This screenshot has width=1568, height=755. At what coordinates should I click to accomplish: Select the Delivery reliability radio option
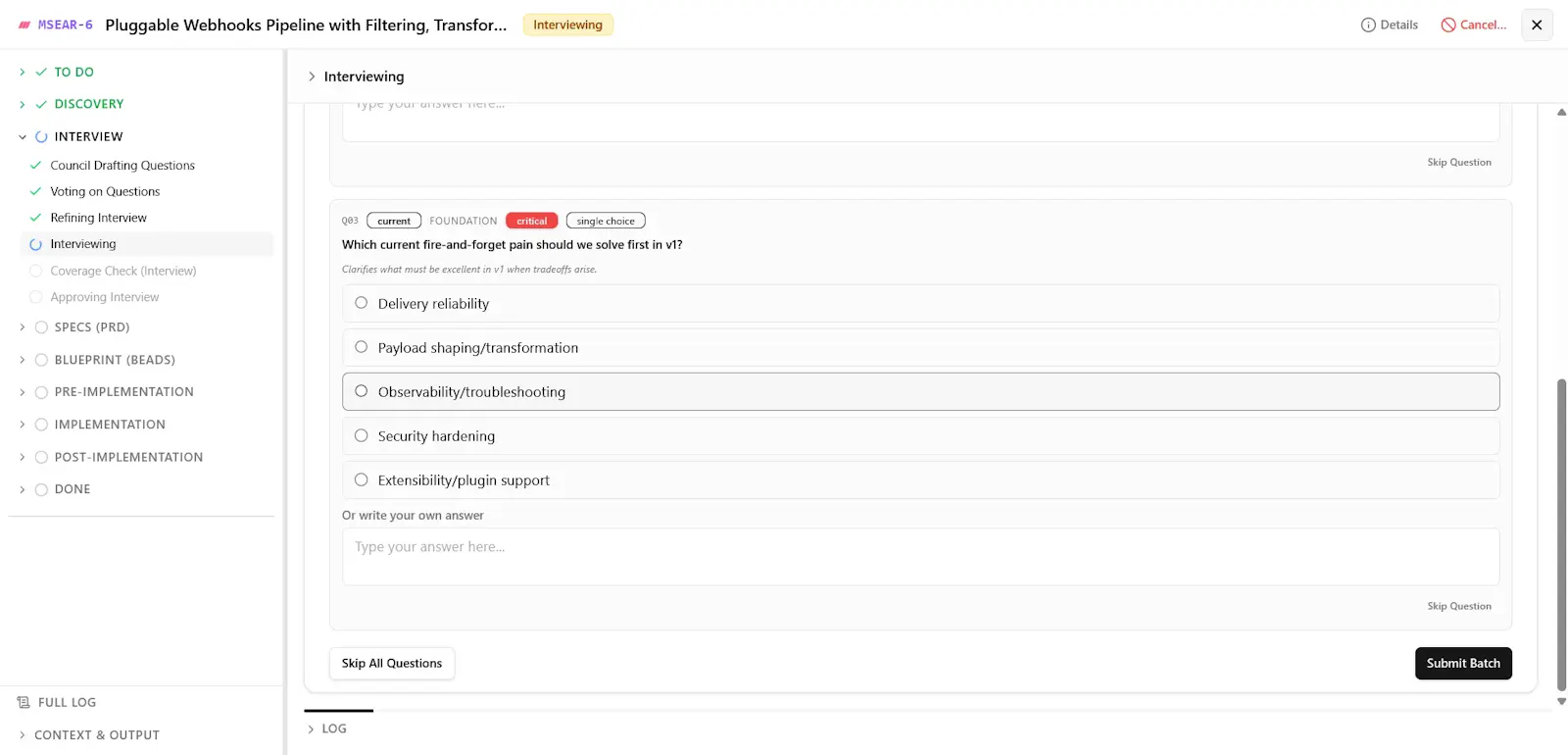[361, 303]
